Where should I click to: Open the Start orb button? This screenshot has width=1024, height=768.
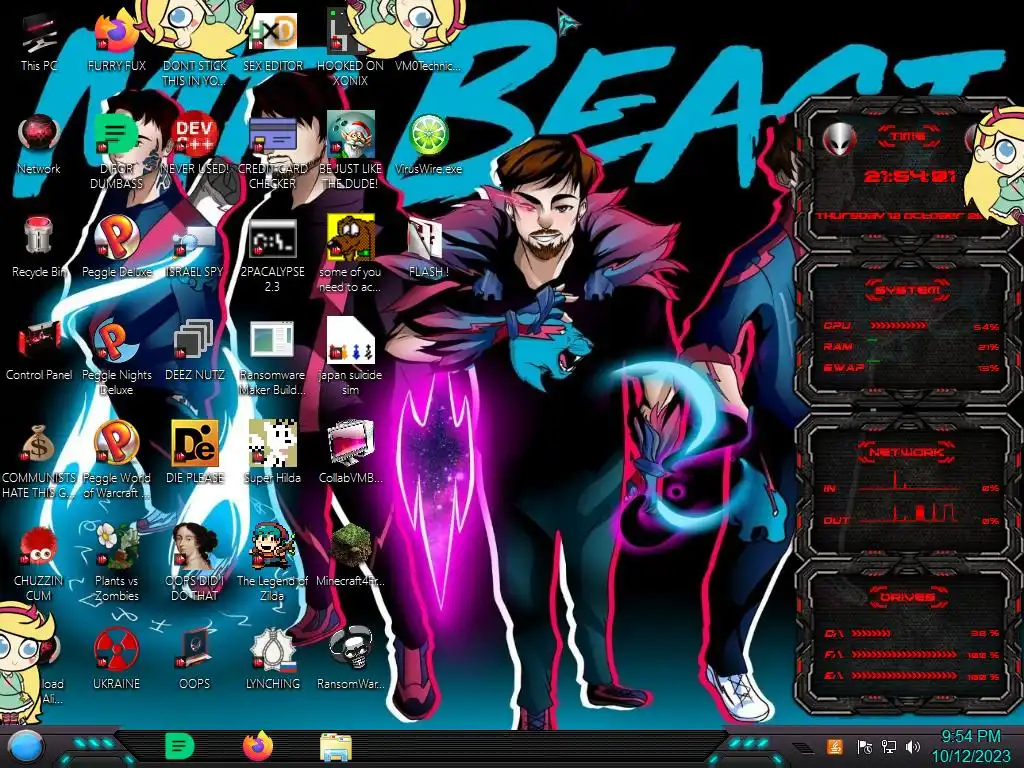coord(26,747)
